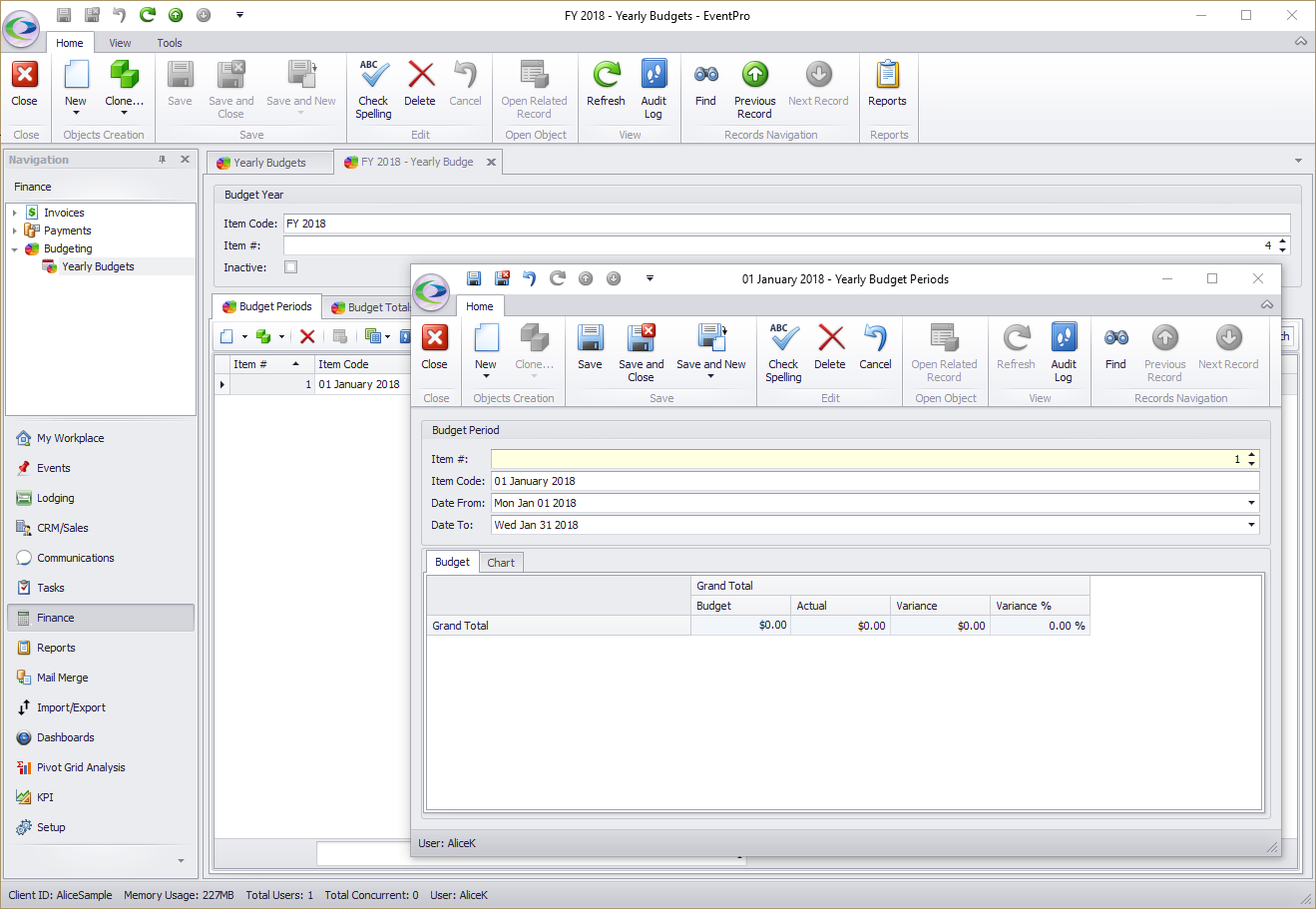Click Save and New in Budget Periods window
The height and width of the screenshot is (909, 1316).
coord(711,349)
